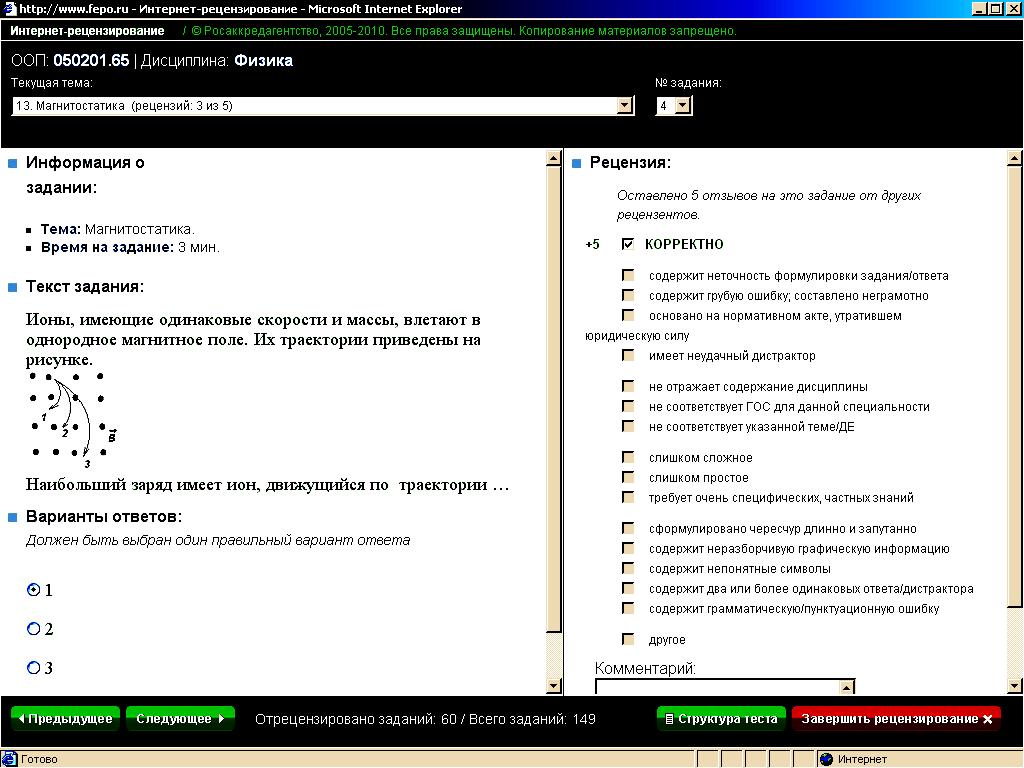Viewport: 1024px width, 768px height.
Task: Select answer option 2
Action: [33, 629]
